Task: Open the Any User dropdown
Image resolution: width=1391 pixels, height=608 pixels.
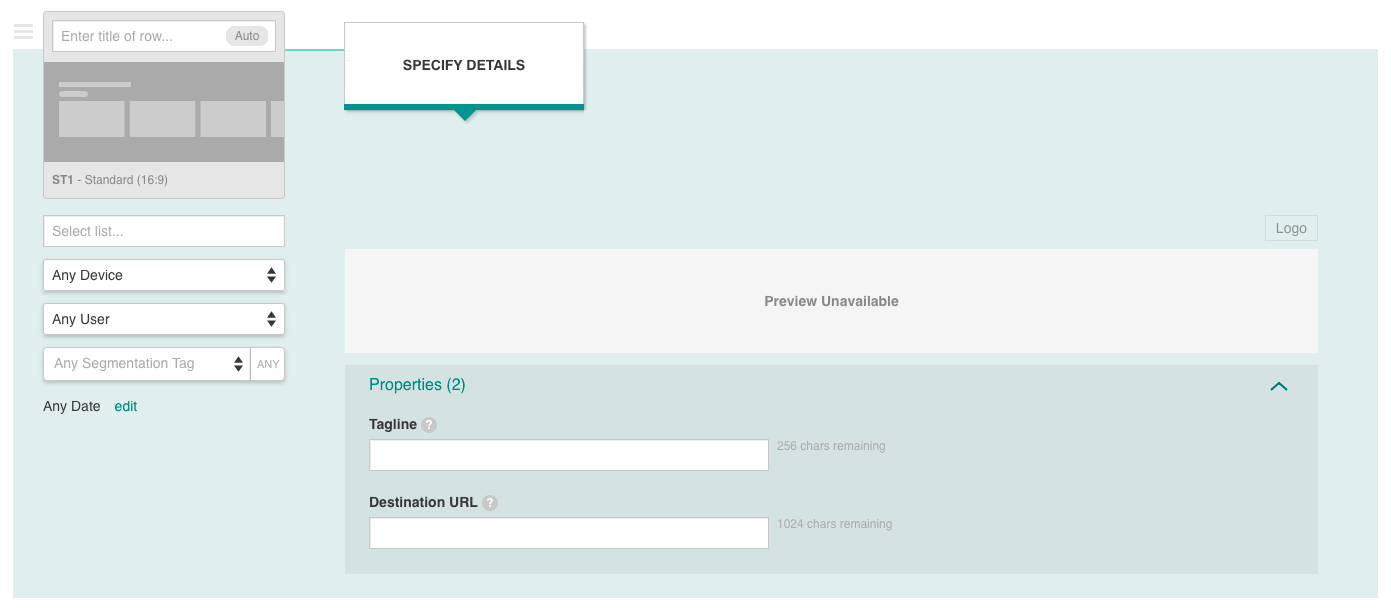Action: (164, 319)
